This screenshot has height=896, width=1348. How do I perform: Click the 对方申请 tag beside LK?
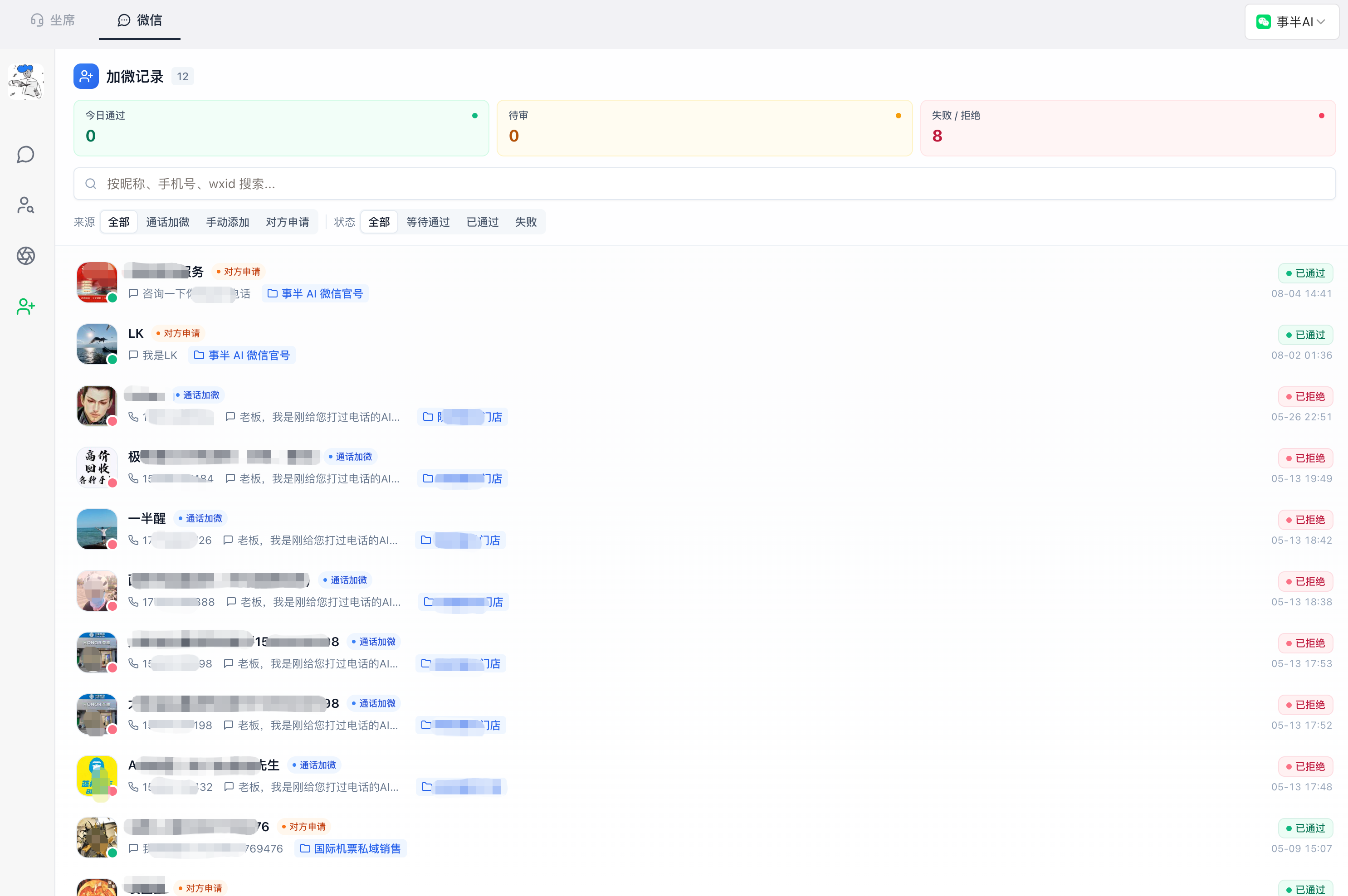point(178,334)
